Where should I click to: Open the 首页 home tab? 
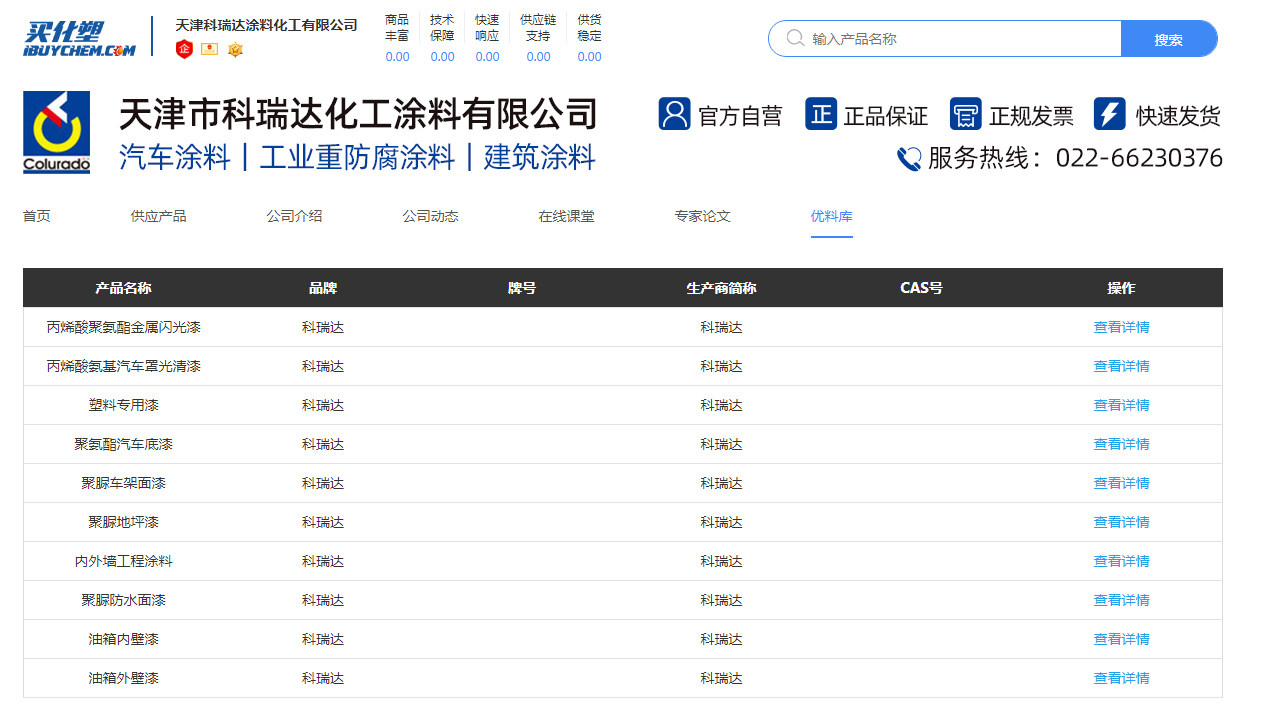[x=37, y=216]
